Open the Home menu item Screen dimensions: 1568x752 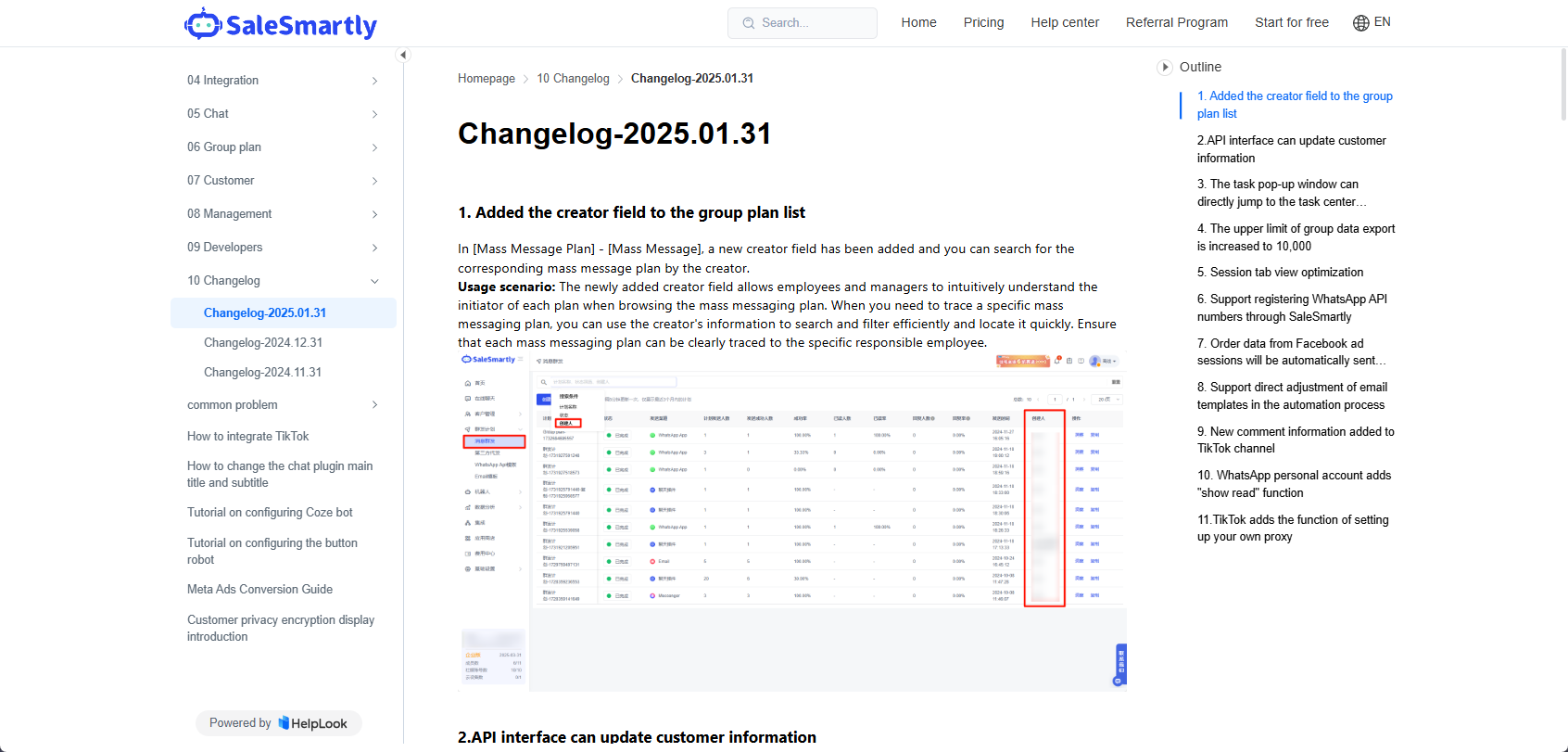point(918,23)
